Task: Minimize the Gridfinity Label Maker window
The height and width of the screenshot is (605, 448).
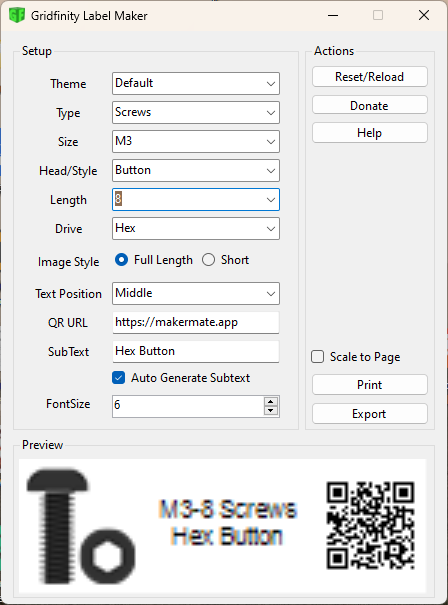Action: click(x=333, y=15)
